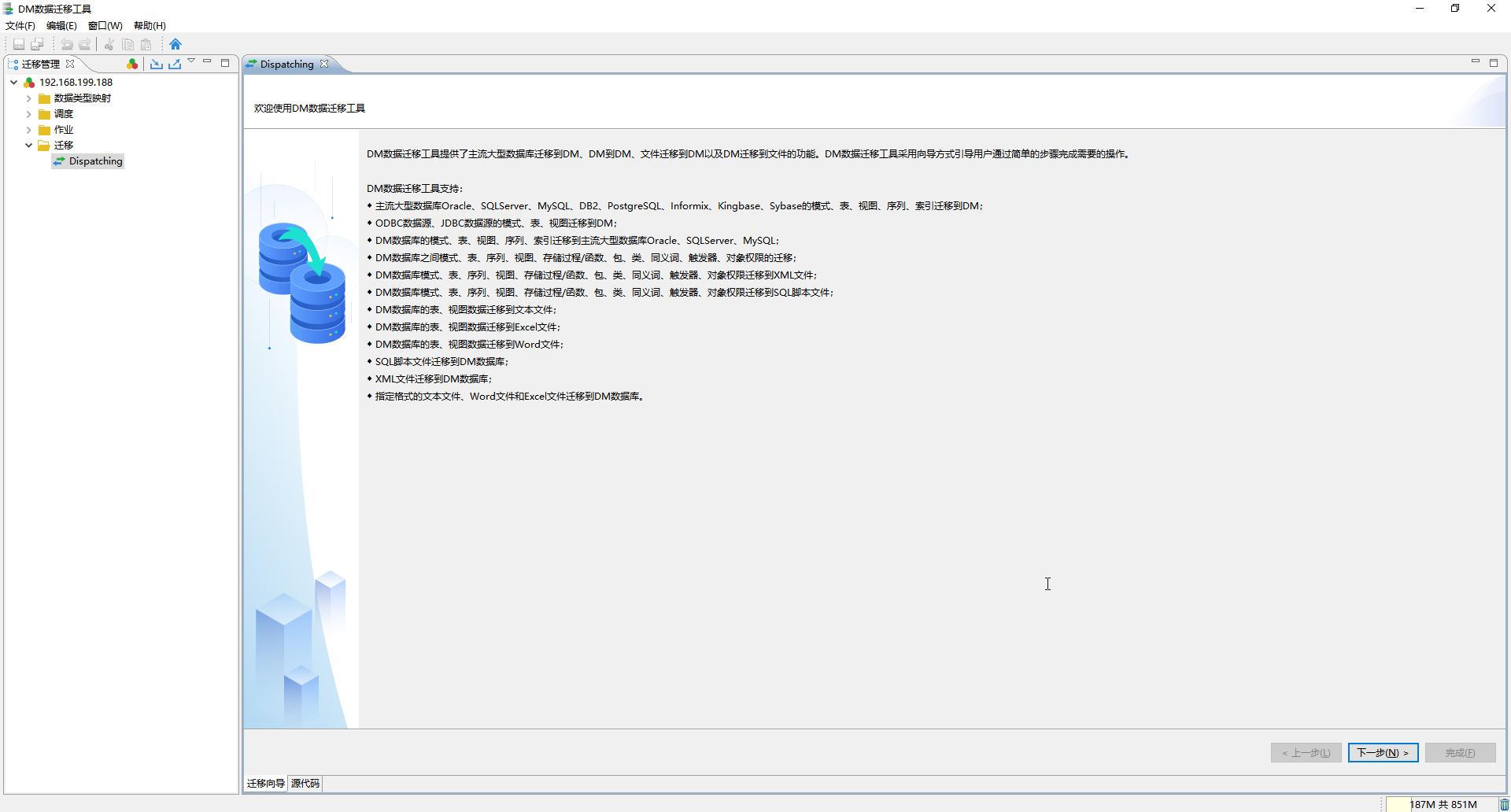
Task: Open the 文件(F) menu
Action: pyautogui.click(x=20, y=26)
